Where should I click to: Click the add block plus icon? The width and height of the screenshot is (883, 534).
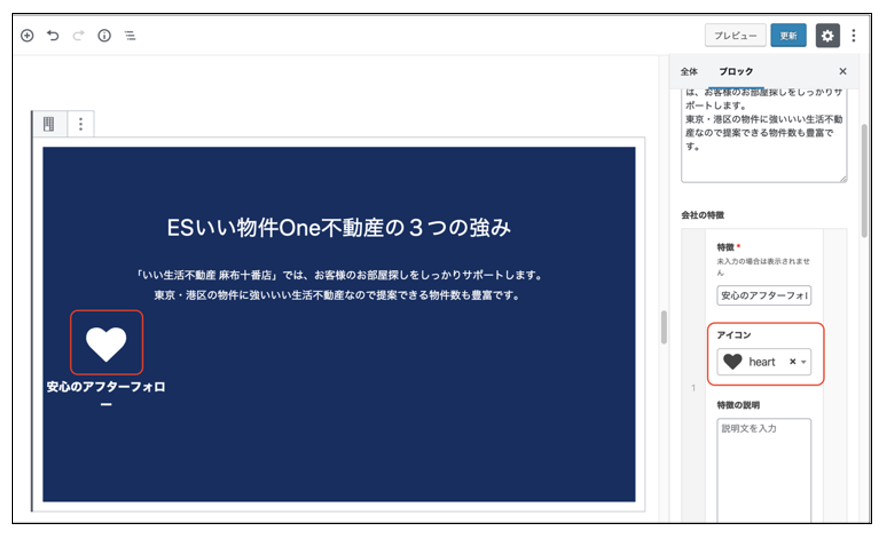pos(27,35)
